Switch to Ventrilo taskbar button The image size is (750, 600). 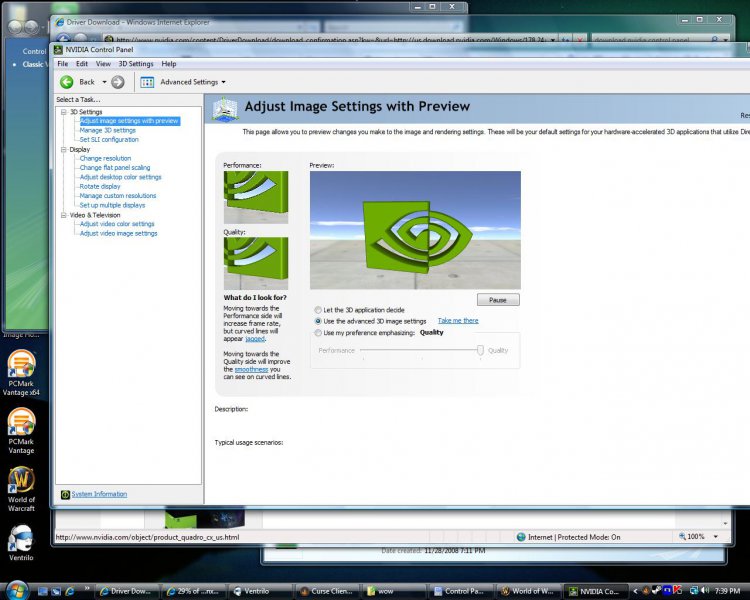click(x=259, y=591)
